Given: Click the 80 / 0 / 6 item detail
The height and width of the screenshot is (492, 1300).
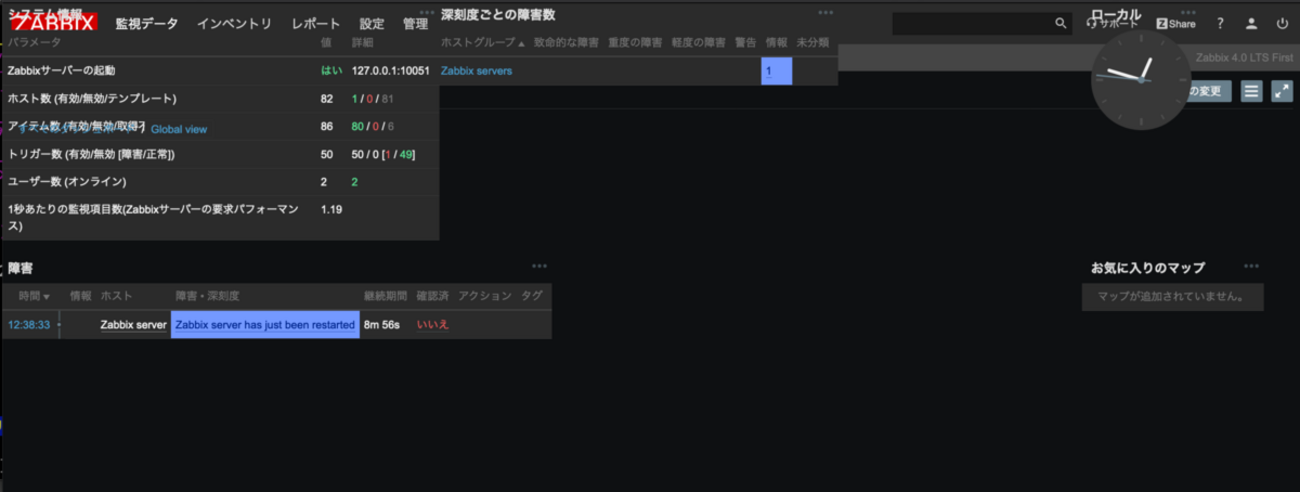Looking at the screenshot, I should click(373, 127).
